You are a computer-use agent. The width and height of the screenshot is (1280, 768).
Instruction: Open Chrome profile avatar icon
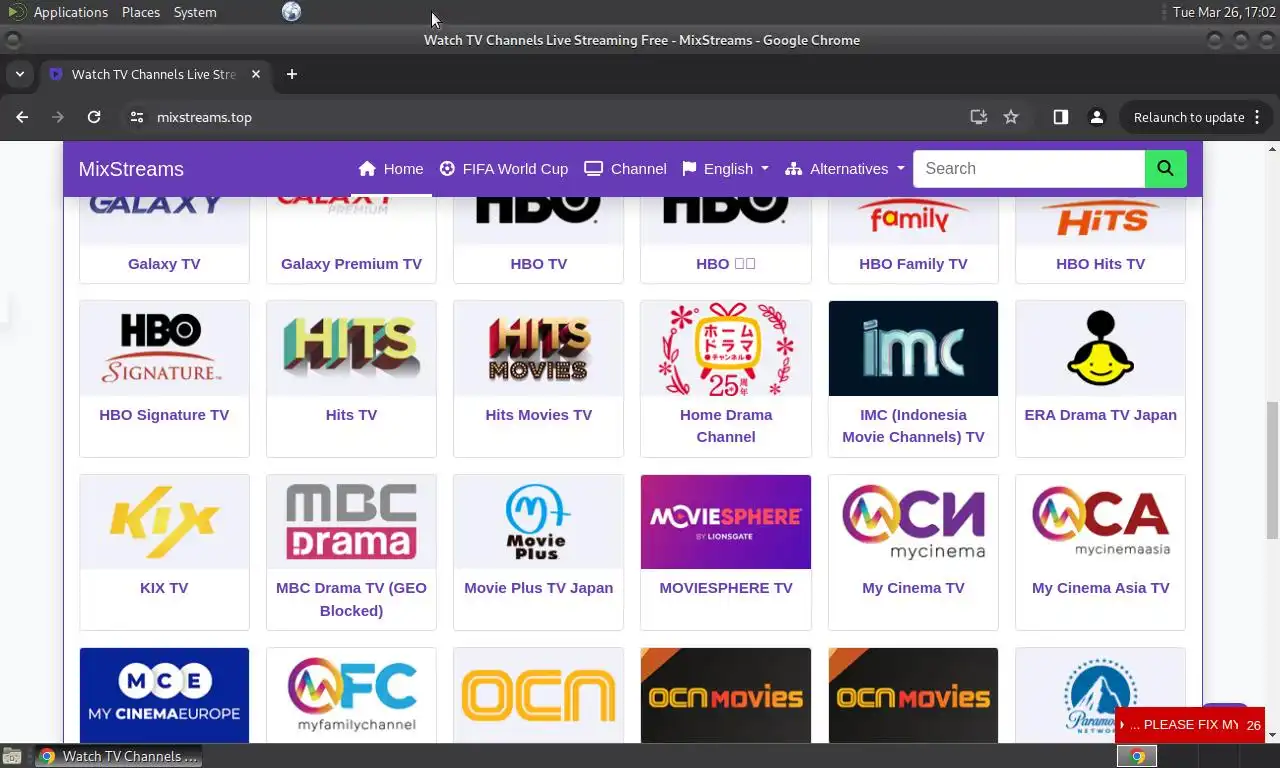coord(1097,117)
